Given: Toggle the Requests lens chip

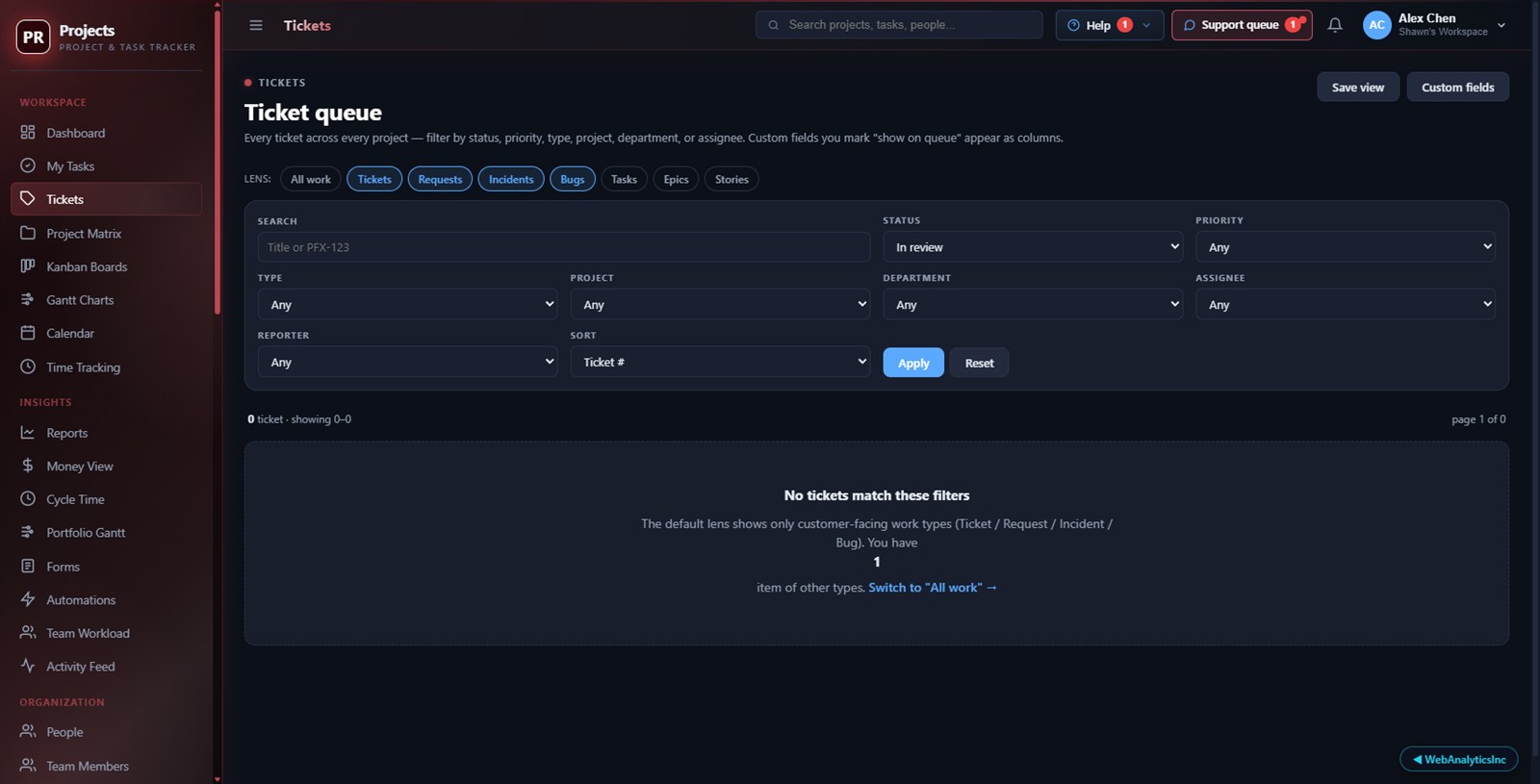Looking at the screenshot, I should (x=440, y=179).
